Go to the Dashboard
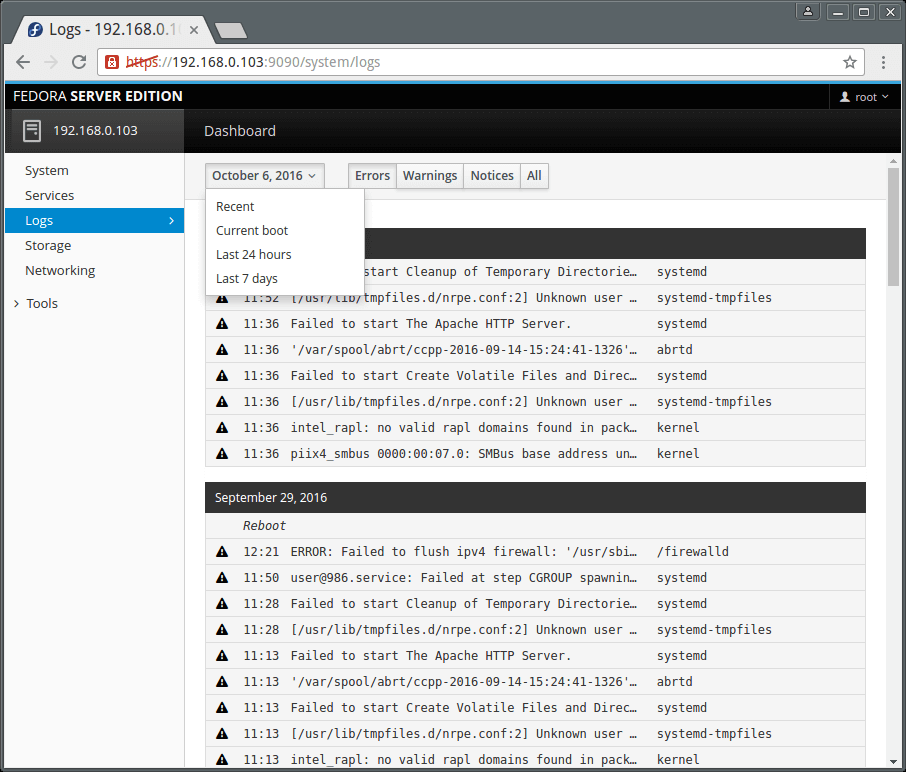This screenshot has height=772, width=906. click(x=240, y=131)
